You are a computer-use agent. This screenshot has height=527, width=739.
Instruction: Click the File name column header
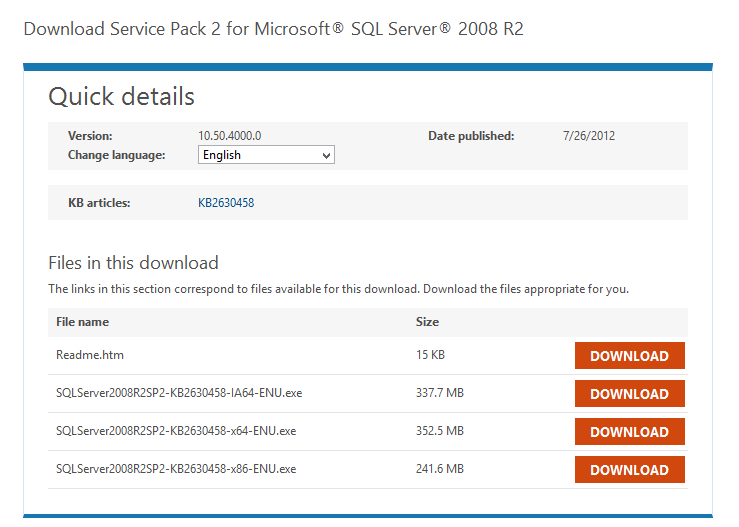[82, 322]
